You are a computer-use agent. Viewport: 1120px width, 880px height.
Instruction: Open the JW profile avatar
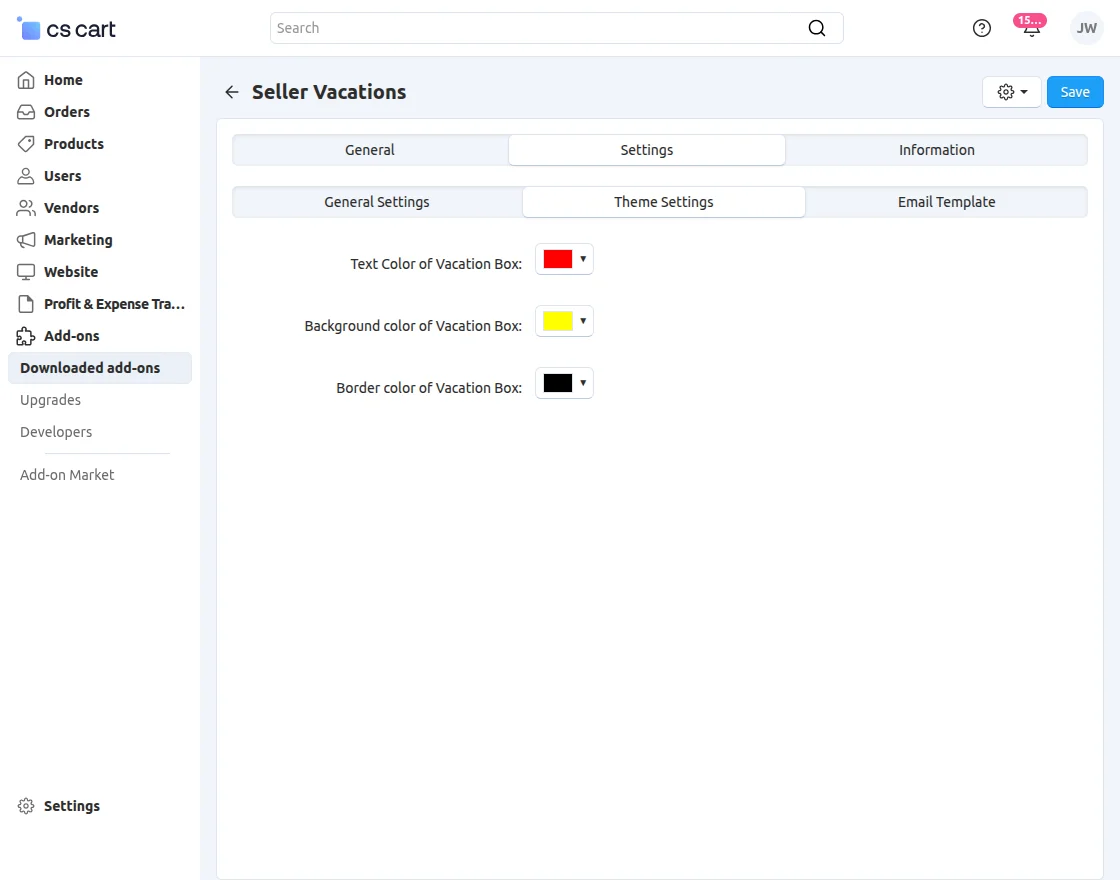coord(1086,28)
